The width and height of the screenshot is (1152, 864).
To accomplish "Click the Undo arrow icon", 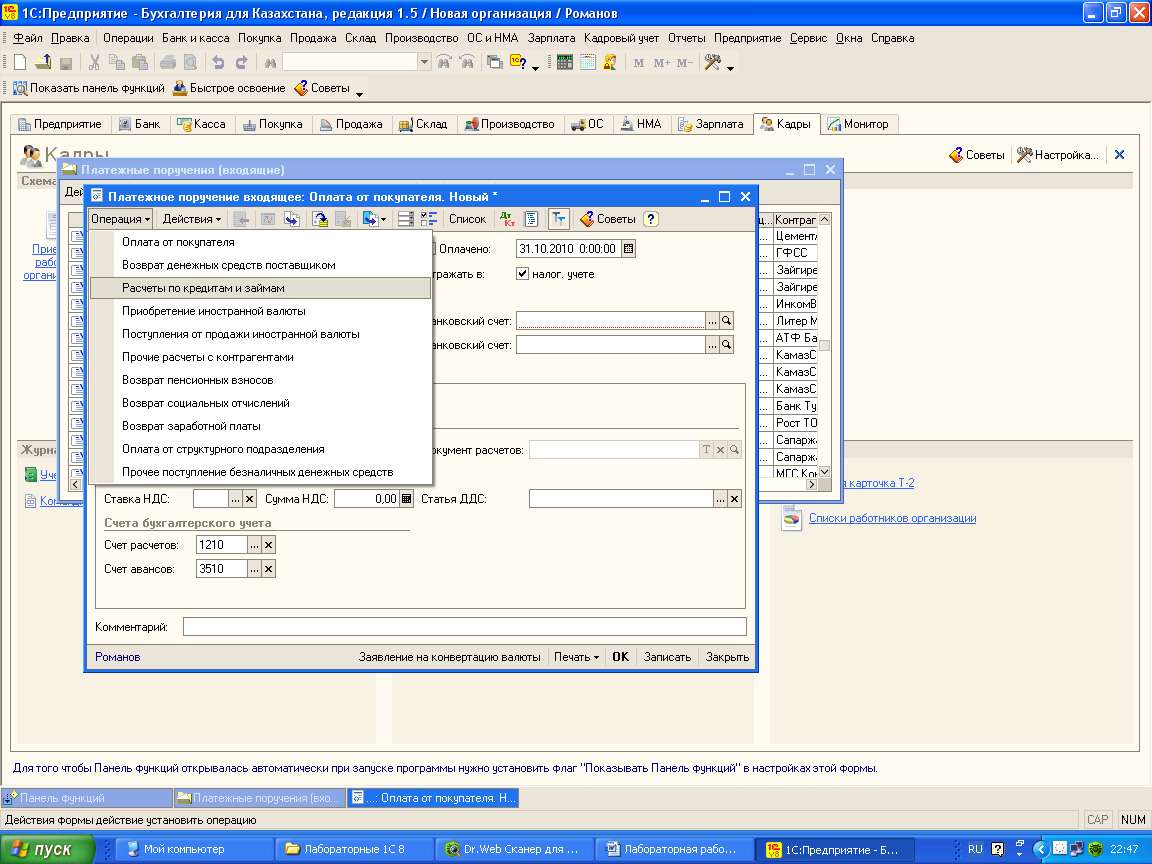I will (x=218, y=63).
